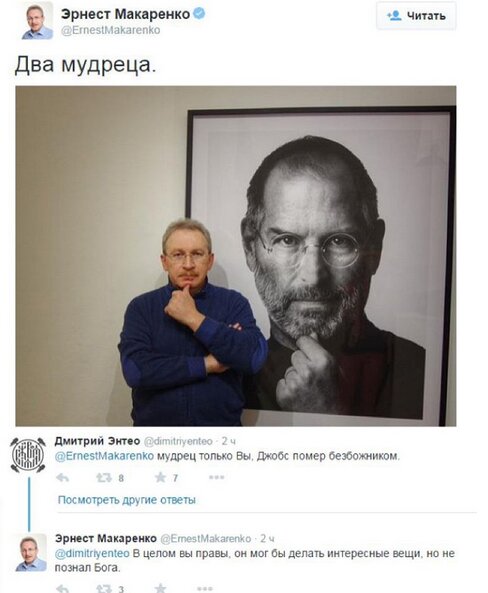
Task: Reply to Макаренко's bottom tweet with arrow icon
Action: click(62, 588)
